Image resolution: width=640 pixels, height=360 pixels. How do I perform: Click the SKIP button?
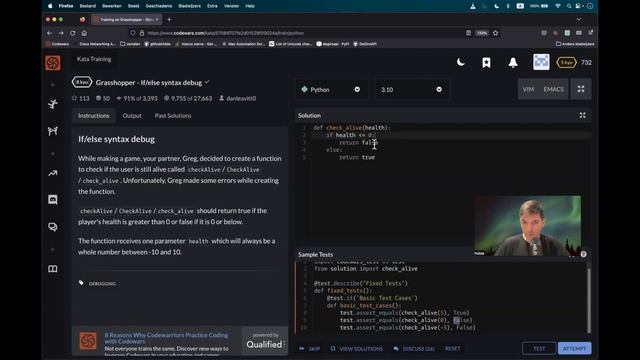coord(310,349)
